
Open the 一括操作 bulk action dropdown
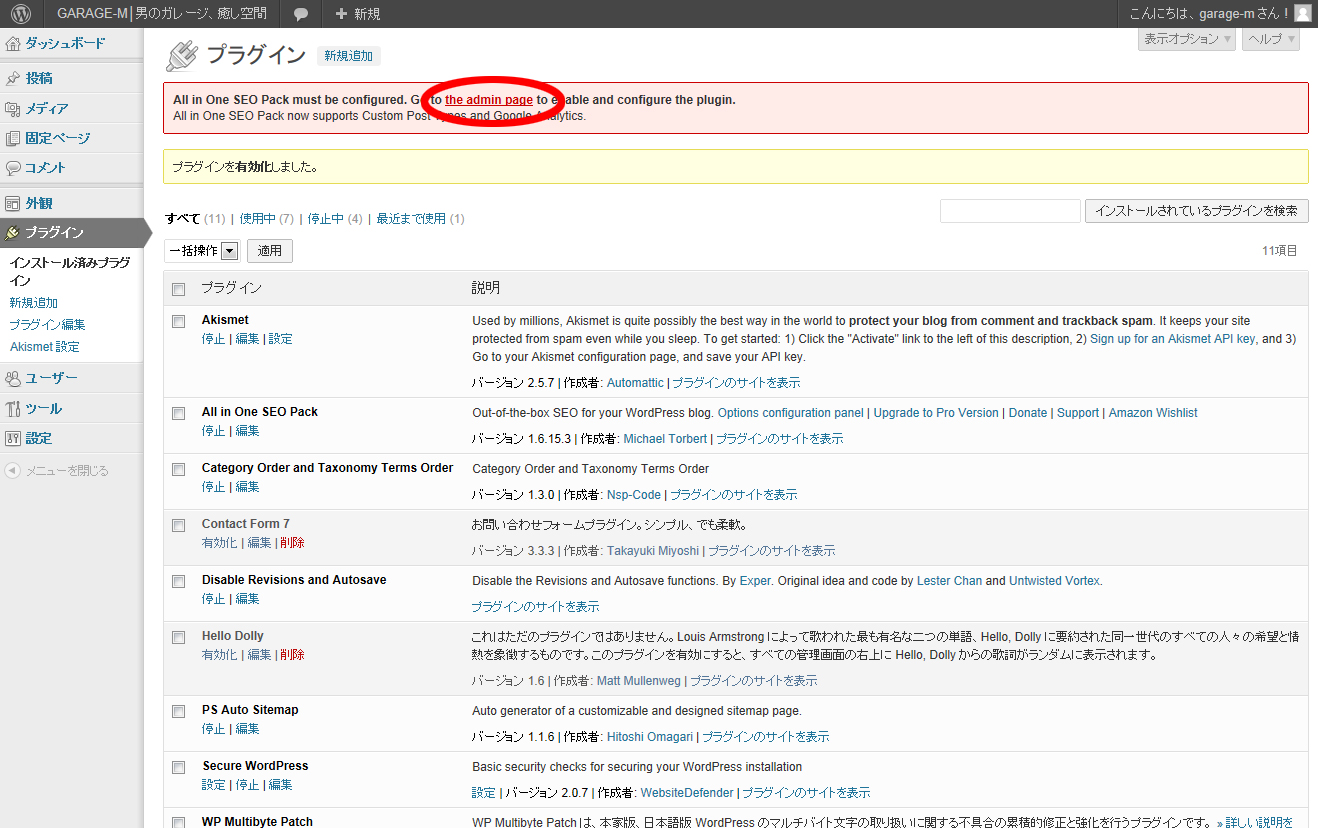[x=202, y=251]
